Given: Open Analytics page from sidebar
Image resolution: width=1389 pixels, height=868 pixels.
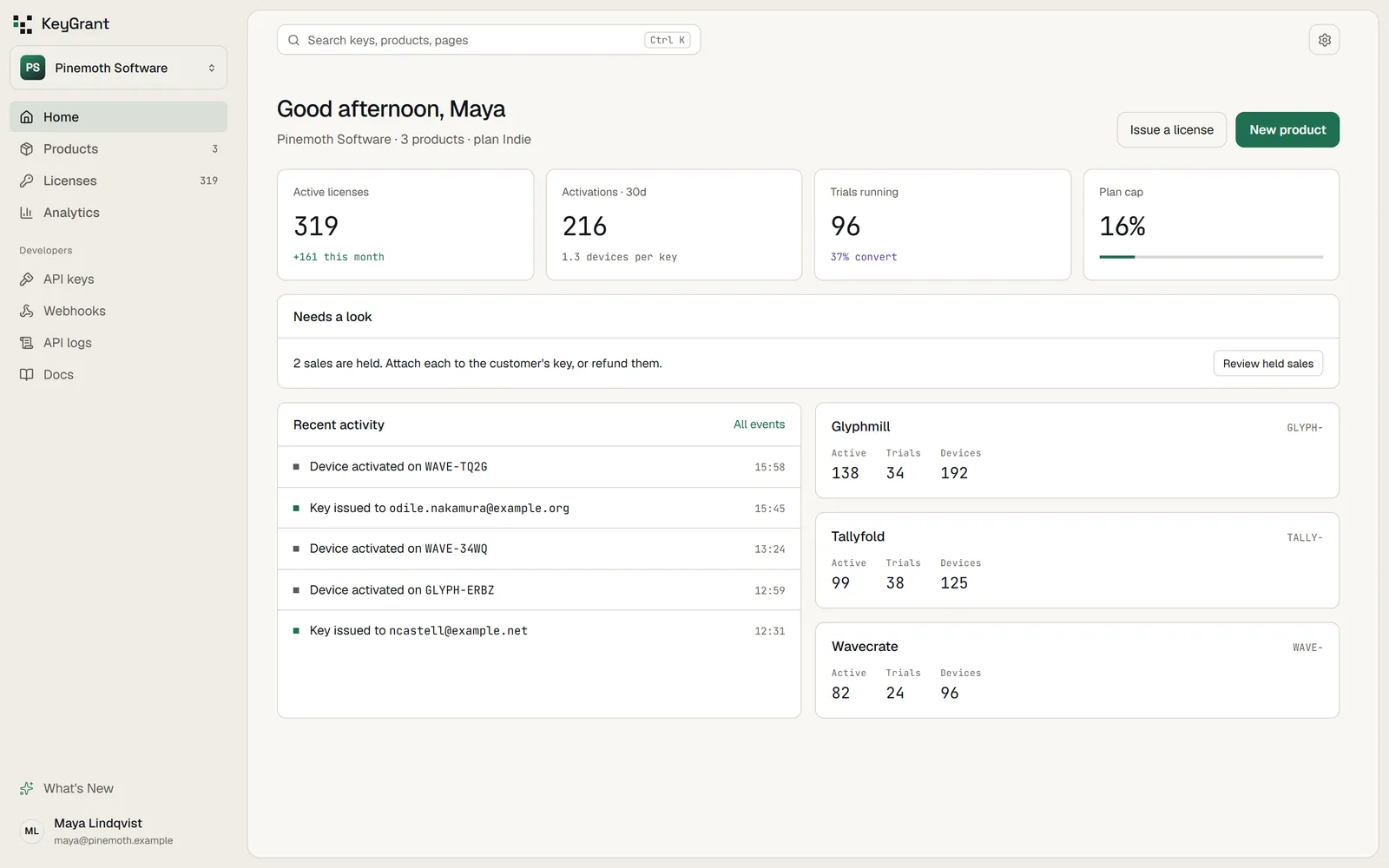Looking at the screenshot, I should [118, 213].
